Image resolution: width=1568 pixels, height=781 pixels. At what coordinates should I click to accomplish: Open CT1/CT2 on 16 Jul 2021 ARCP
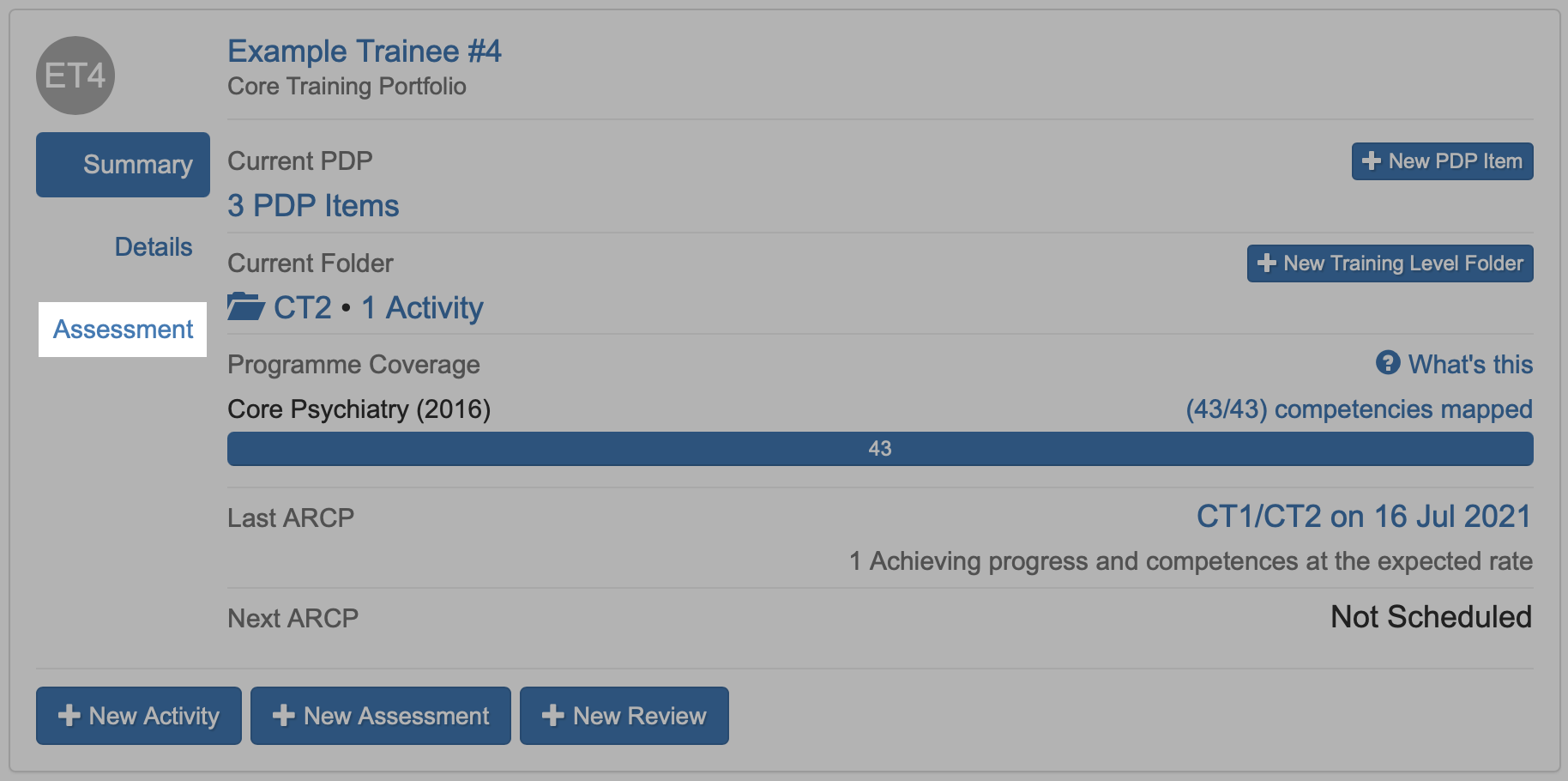[1363, 517]
